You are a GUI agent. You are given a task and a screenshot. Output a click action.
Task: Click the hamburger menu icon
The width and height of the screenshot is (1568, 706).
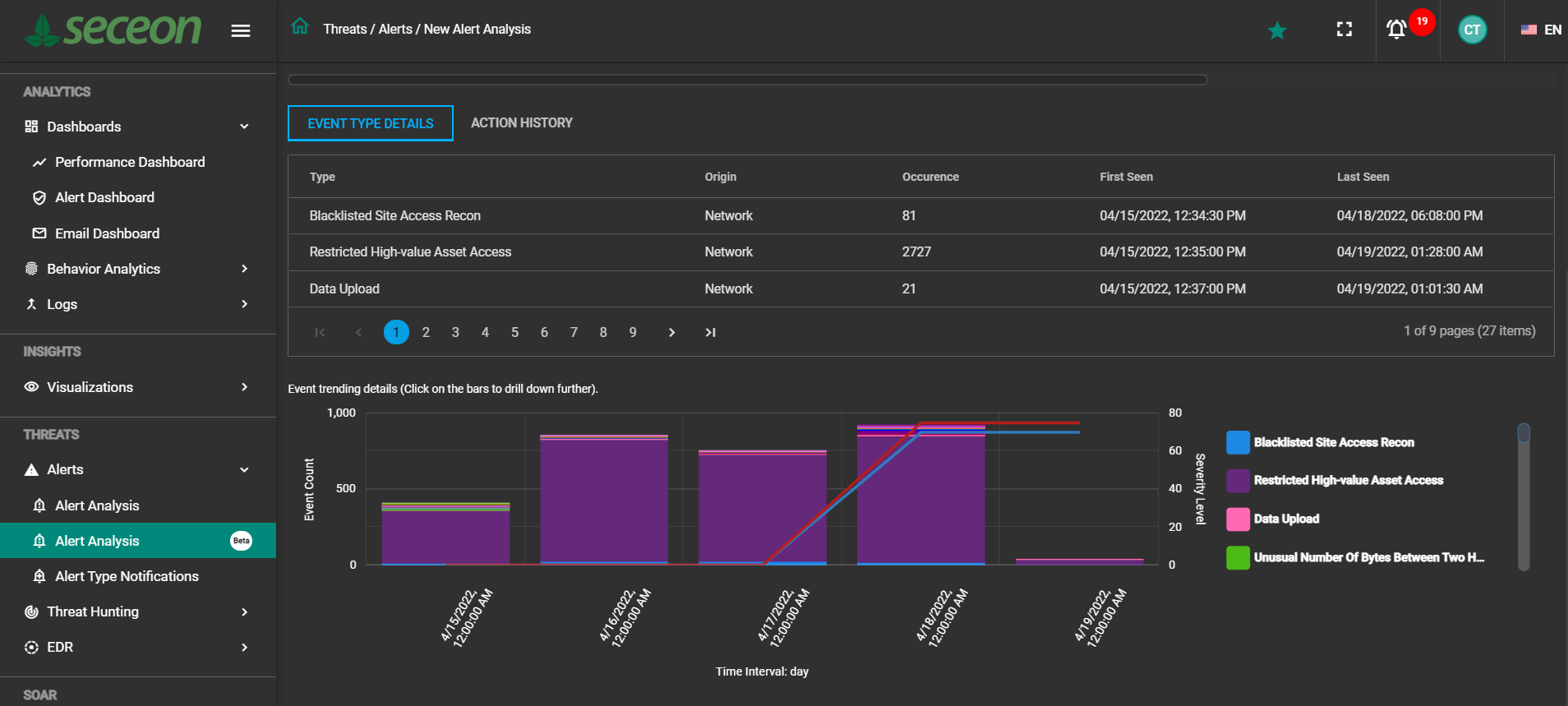240,30
